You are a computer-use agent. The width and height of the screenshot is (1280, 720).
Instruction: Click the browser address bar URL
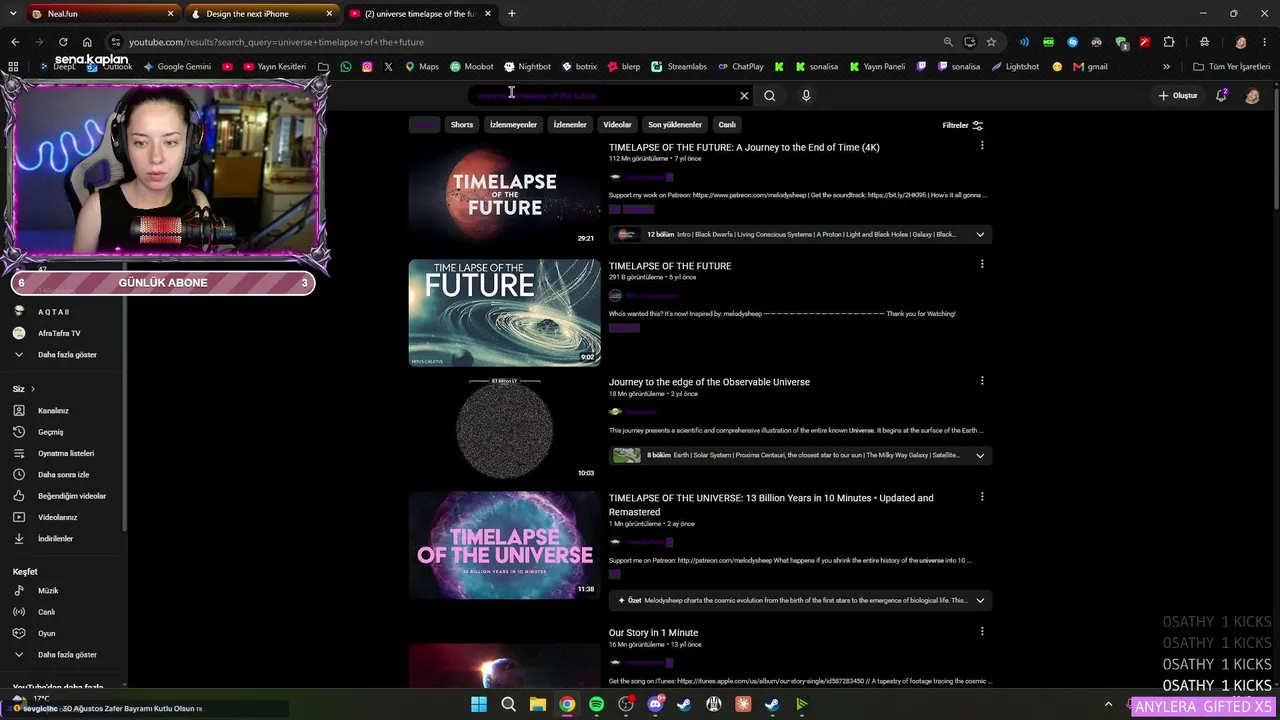click(276, 42)
